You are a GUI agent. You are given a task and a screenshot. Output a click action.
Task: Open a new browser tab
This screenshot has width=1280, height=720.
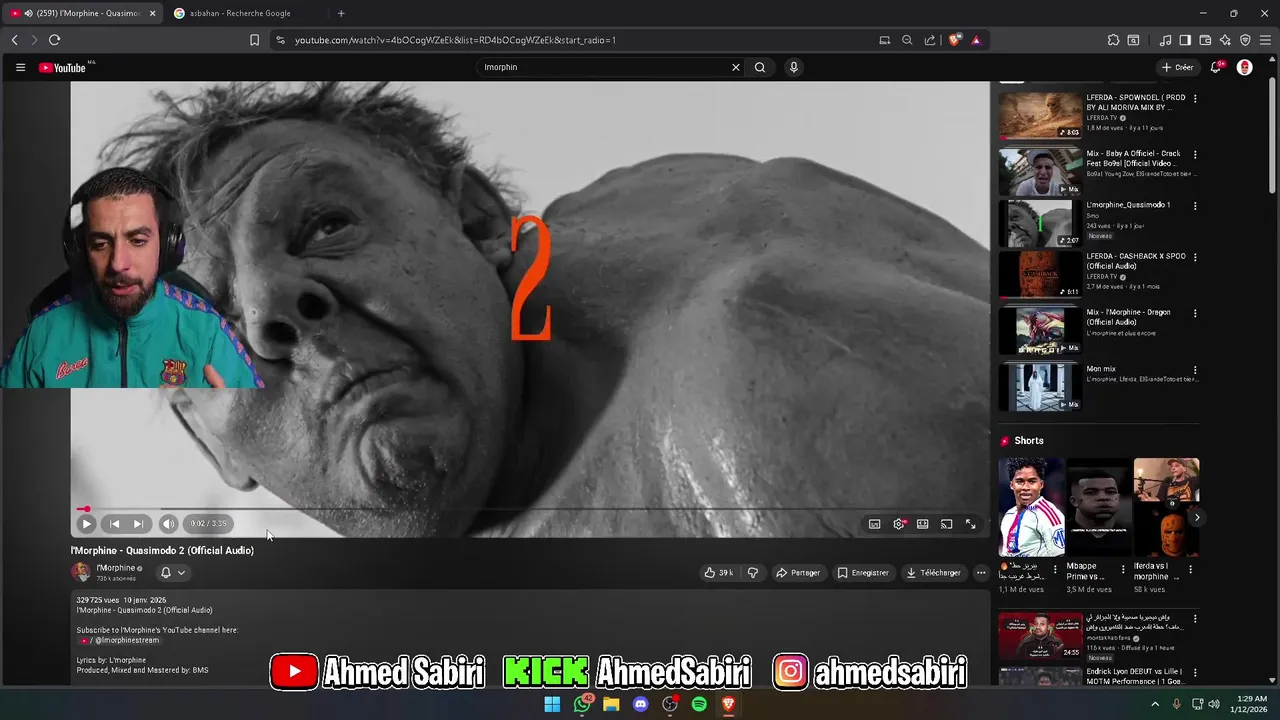pyautogui.click(x=341, y=13)
